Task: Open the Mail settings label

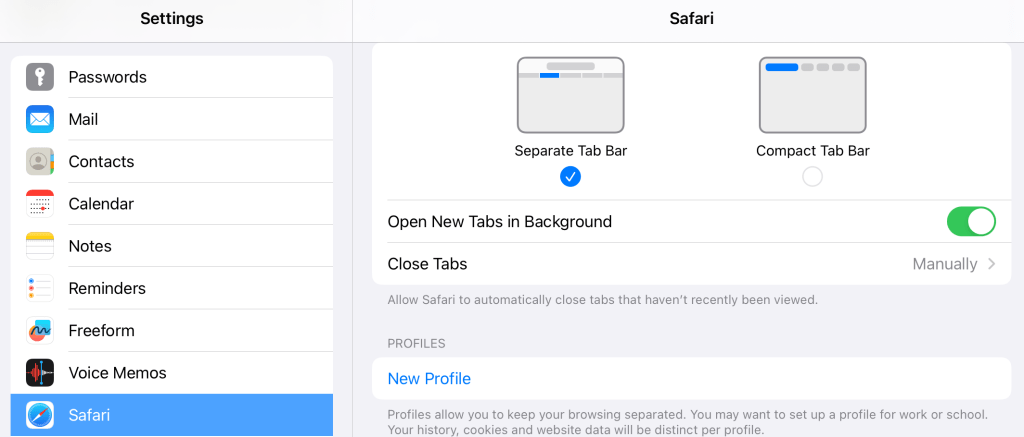Action: tap(83, 119)
